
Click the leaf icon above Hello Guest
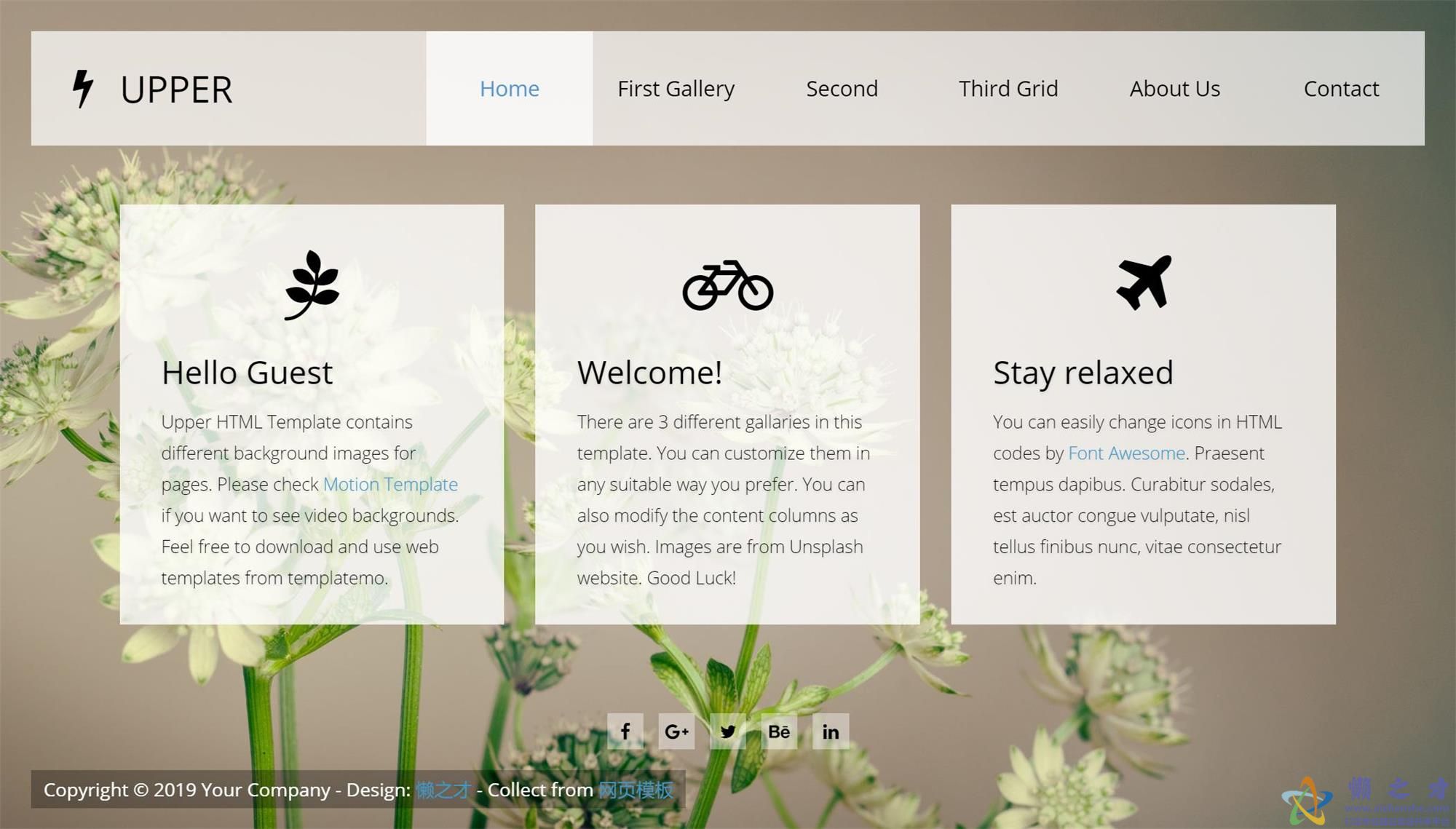(x=312, y=285)
